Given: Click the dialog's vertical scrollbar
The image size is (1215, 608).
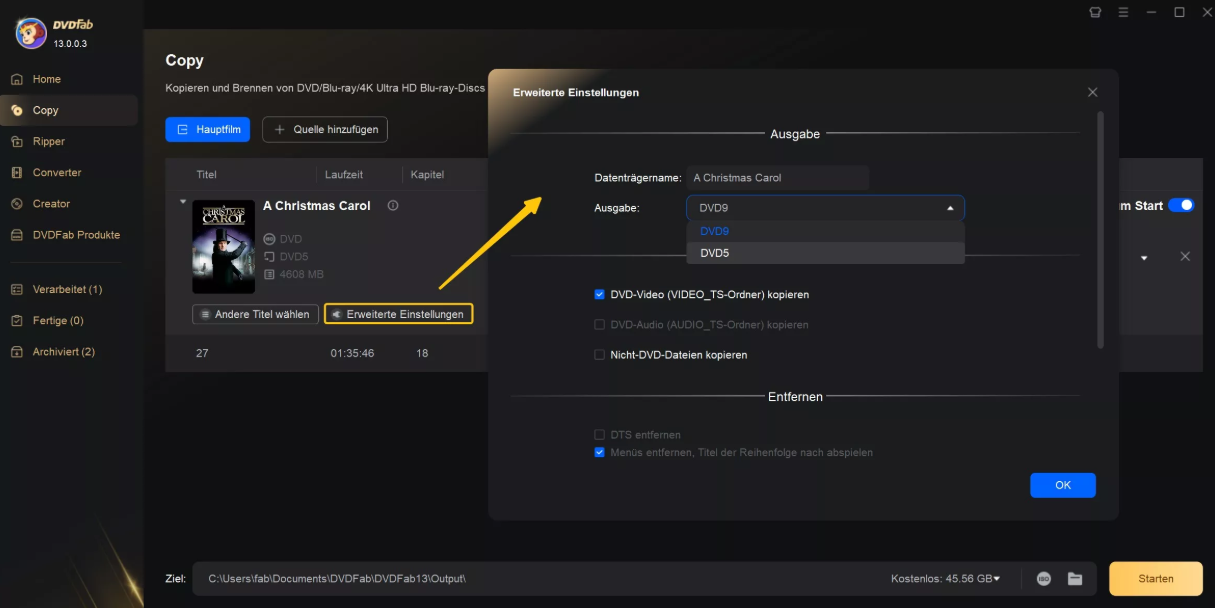Looking at the screenshot, I should coord(1101,230).
